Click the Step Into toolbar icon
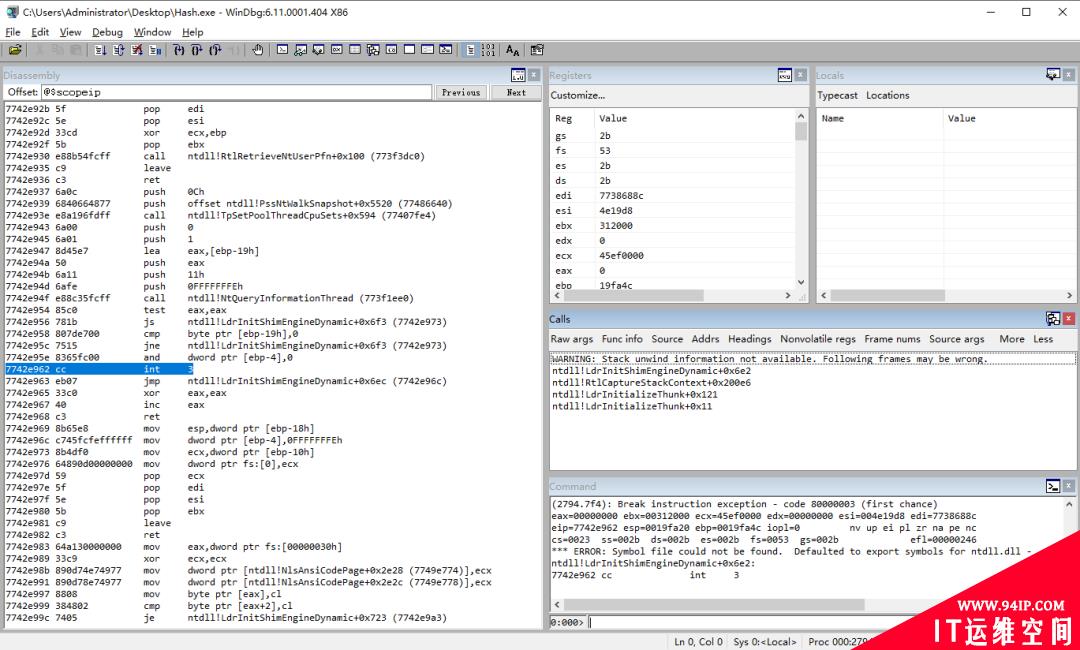Viewport: 1080px width, 650px height. pyautogui.click(x=178, y=50)
